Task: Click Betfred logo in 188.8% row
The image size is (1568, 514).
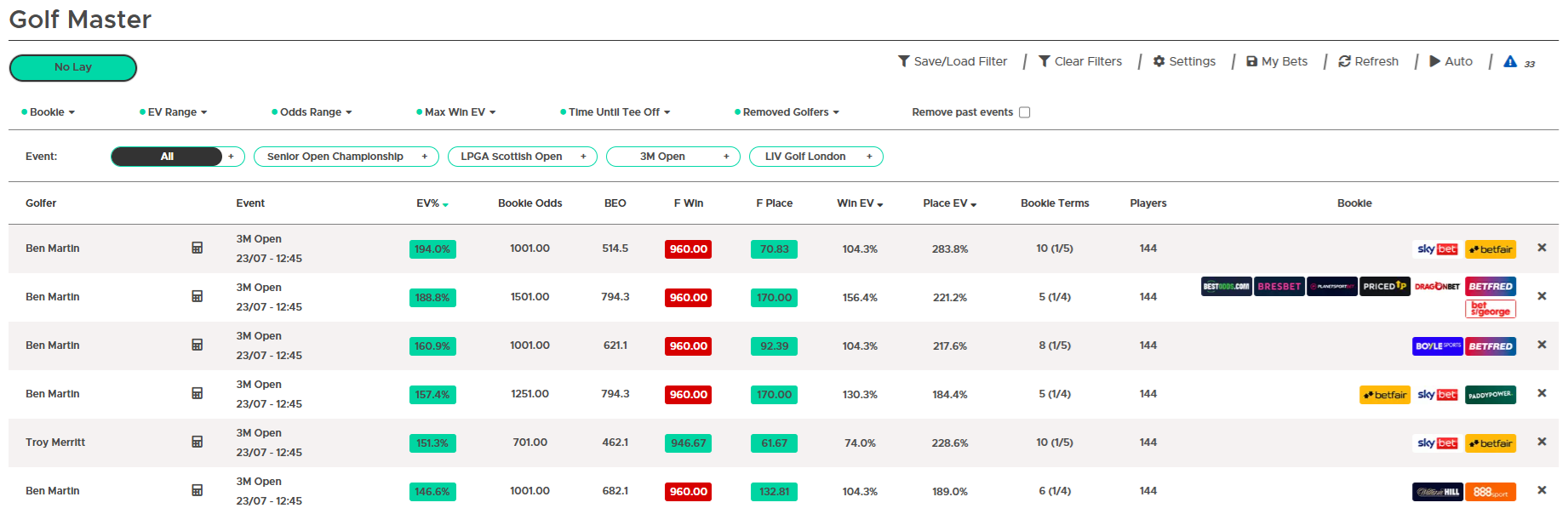Action: pyautogui.click(x=1491, y=287)
